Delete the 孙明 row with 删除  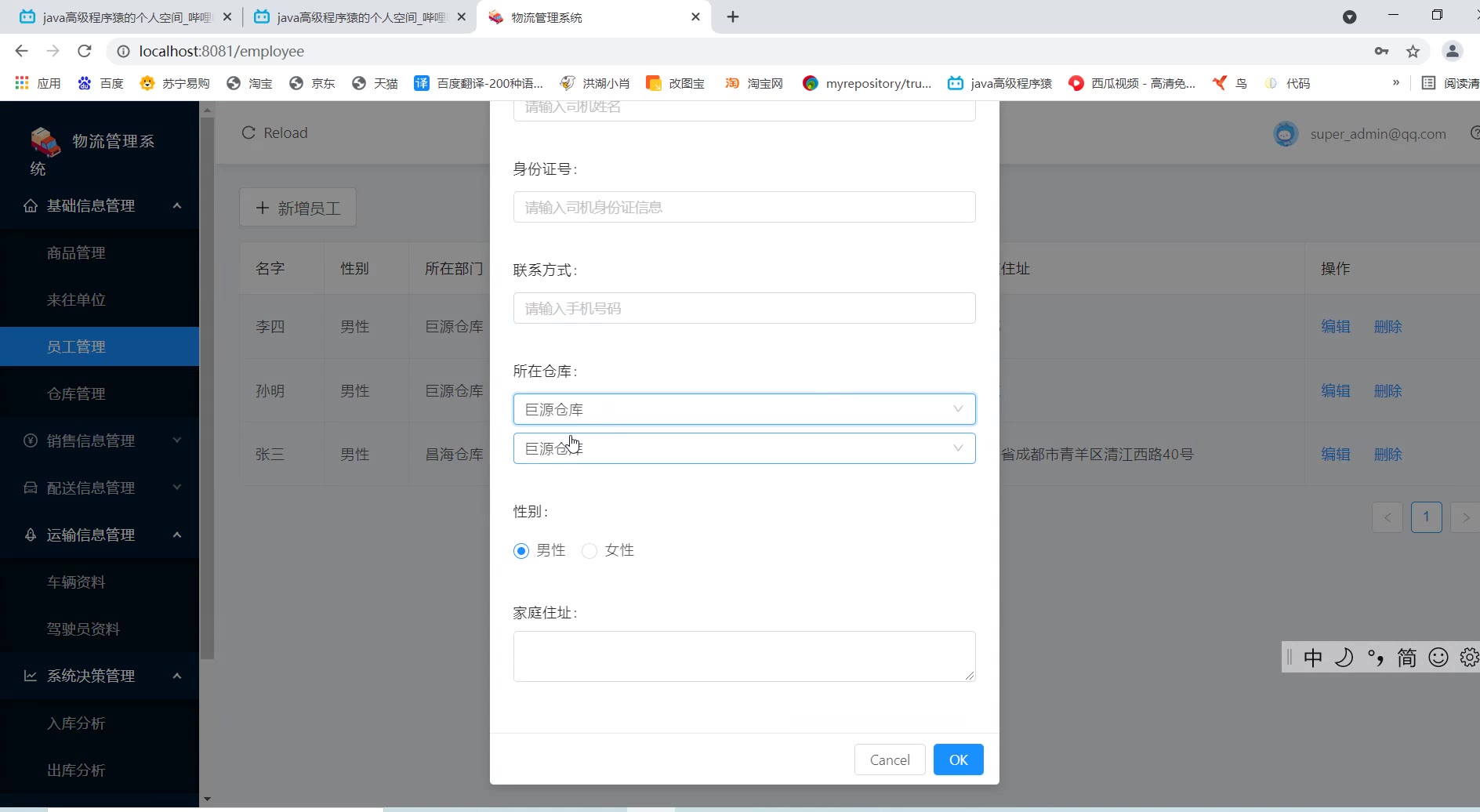(1387, 390)
